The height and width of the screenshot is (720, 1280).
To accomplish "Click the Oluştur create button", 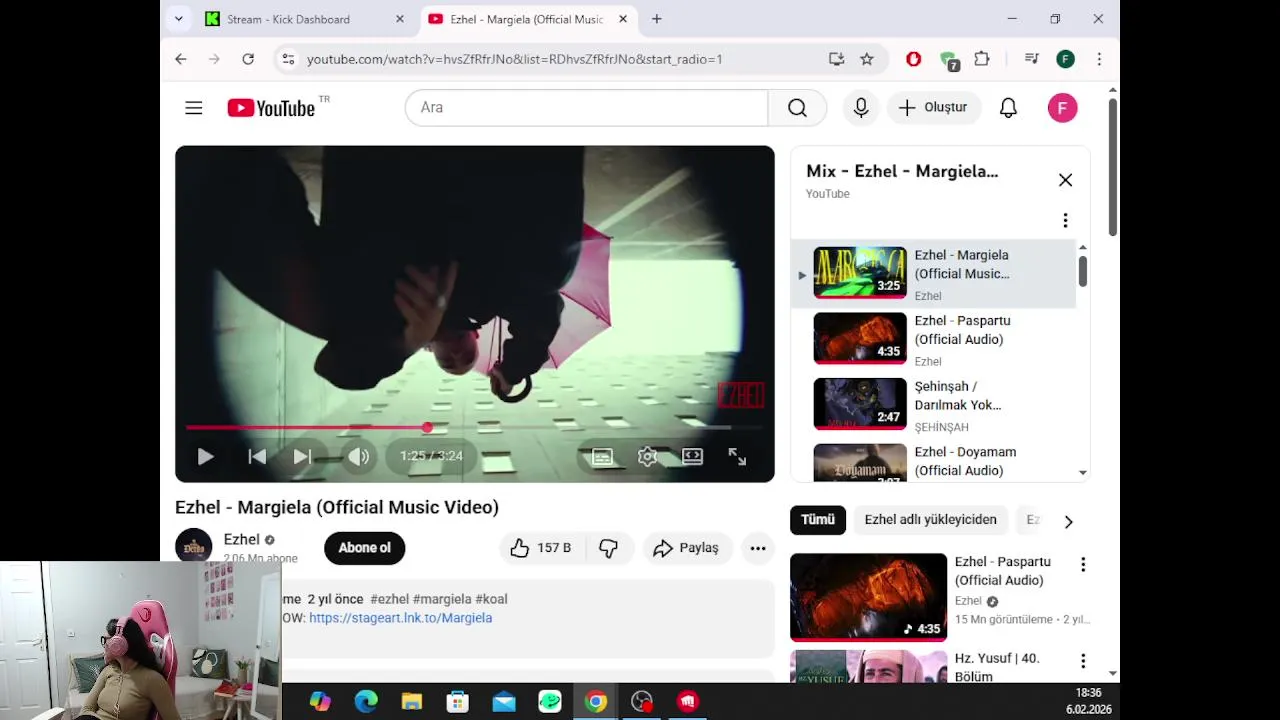I will [933, 108].
